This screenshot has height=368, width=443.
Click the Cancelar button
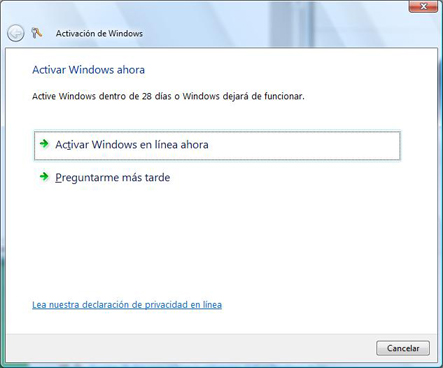[403, 348]
